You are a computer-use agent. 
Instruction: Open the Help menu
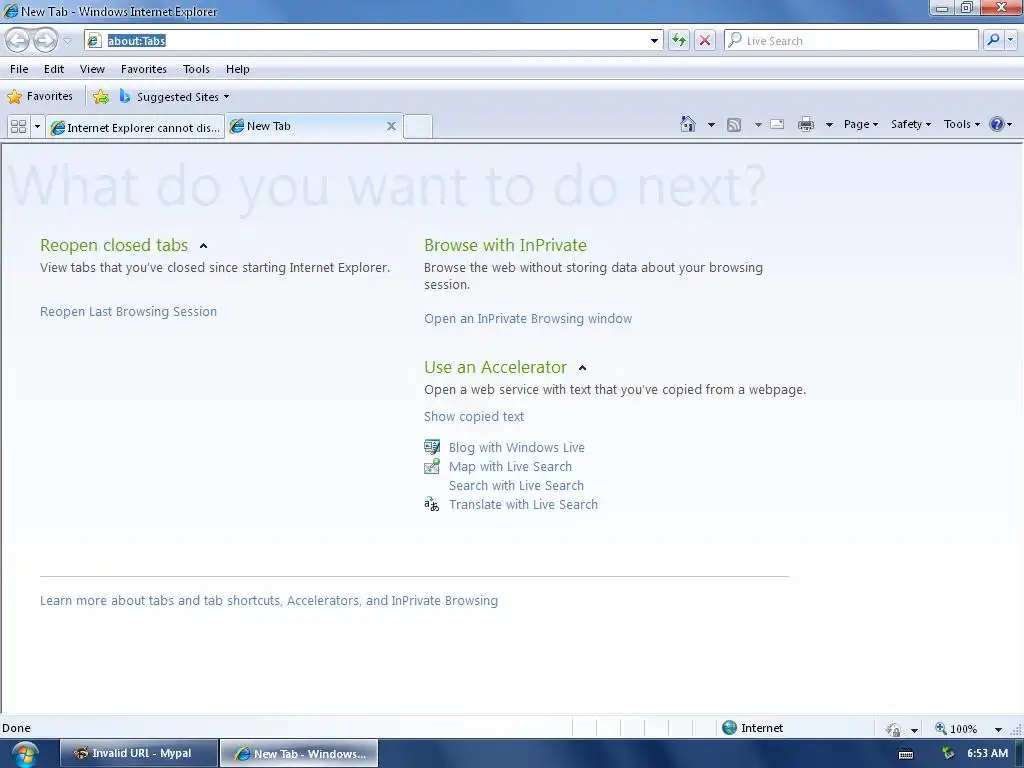[238, 69]
